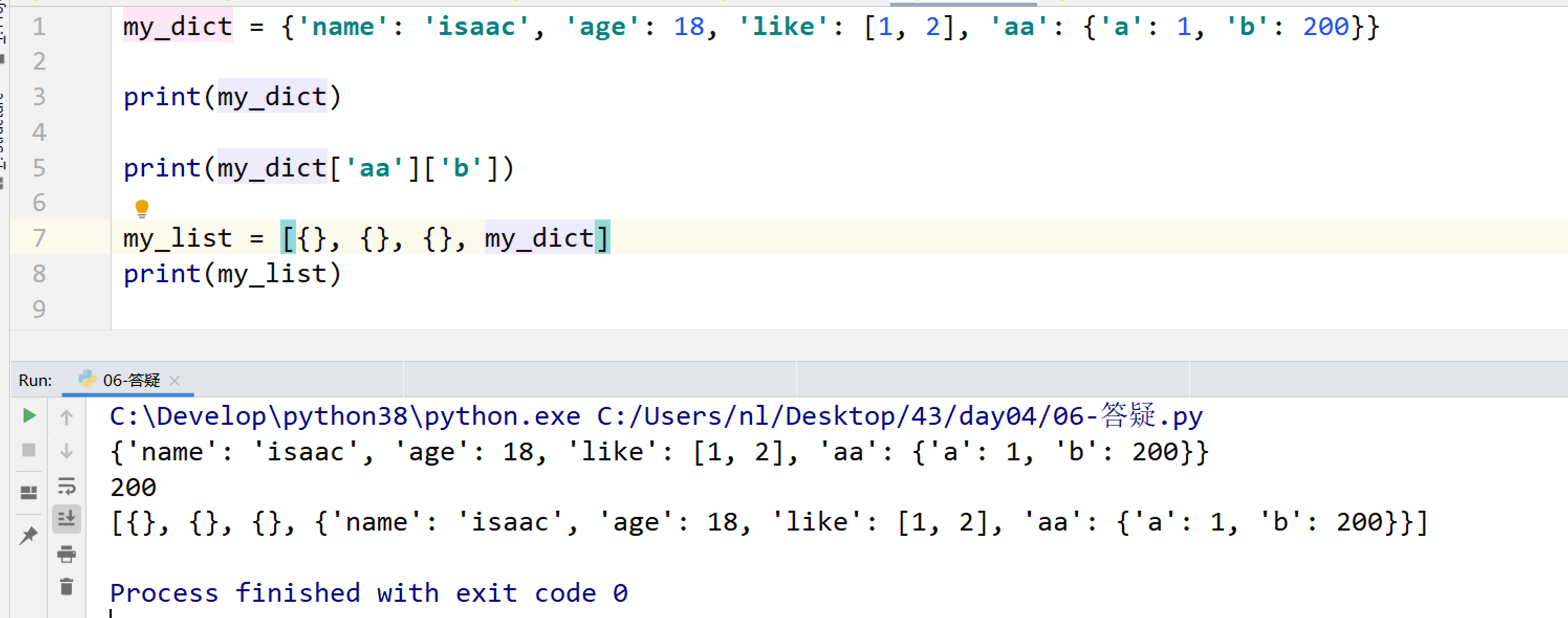Click line number 3 in the gutter
Image resolution: width=1568 pixels, height=618 pixels.
pos(39,97)
